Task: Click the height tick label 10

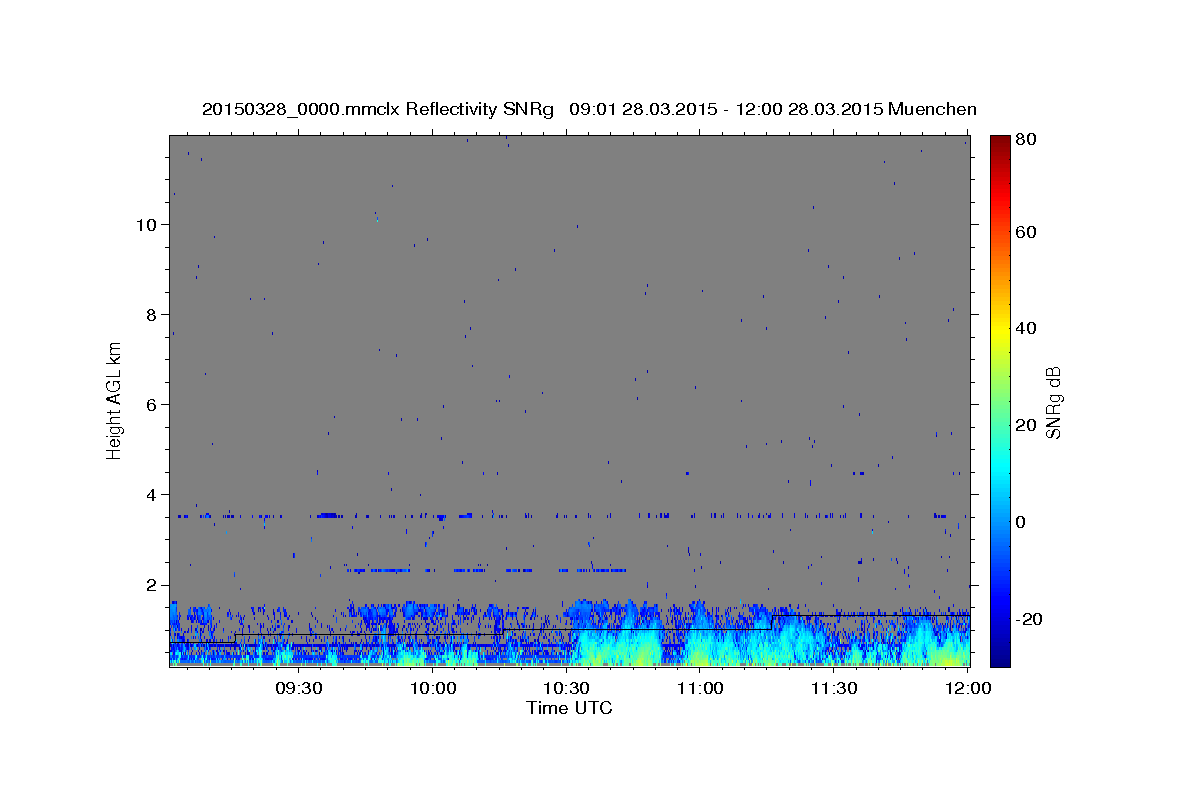Action: [x=147, y=224]
